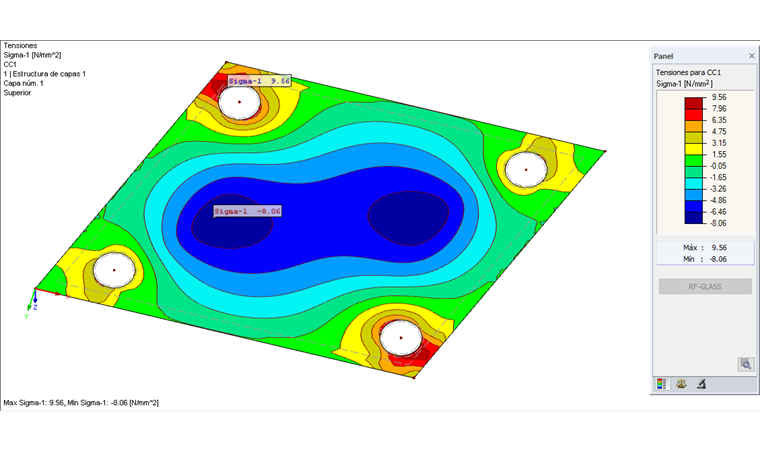Click the magnifier options button in Panel

coord(746,364)
